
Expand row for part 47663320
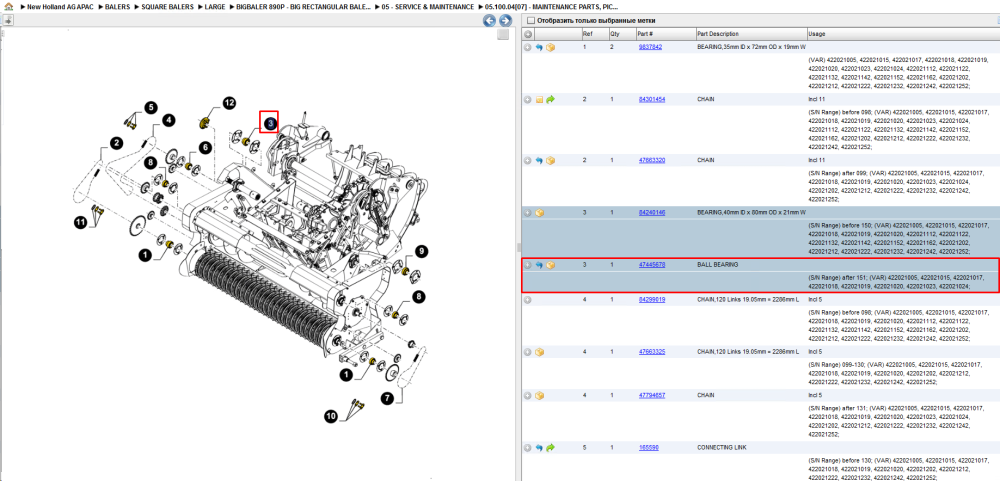(527, 160)
